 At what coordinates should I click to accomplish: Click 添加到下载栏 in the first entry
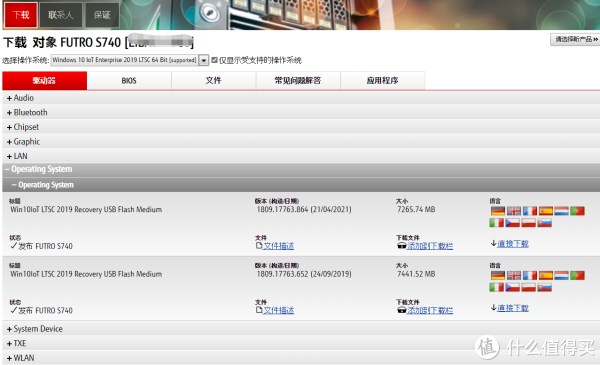(x=430, y=246)
